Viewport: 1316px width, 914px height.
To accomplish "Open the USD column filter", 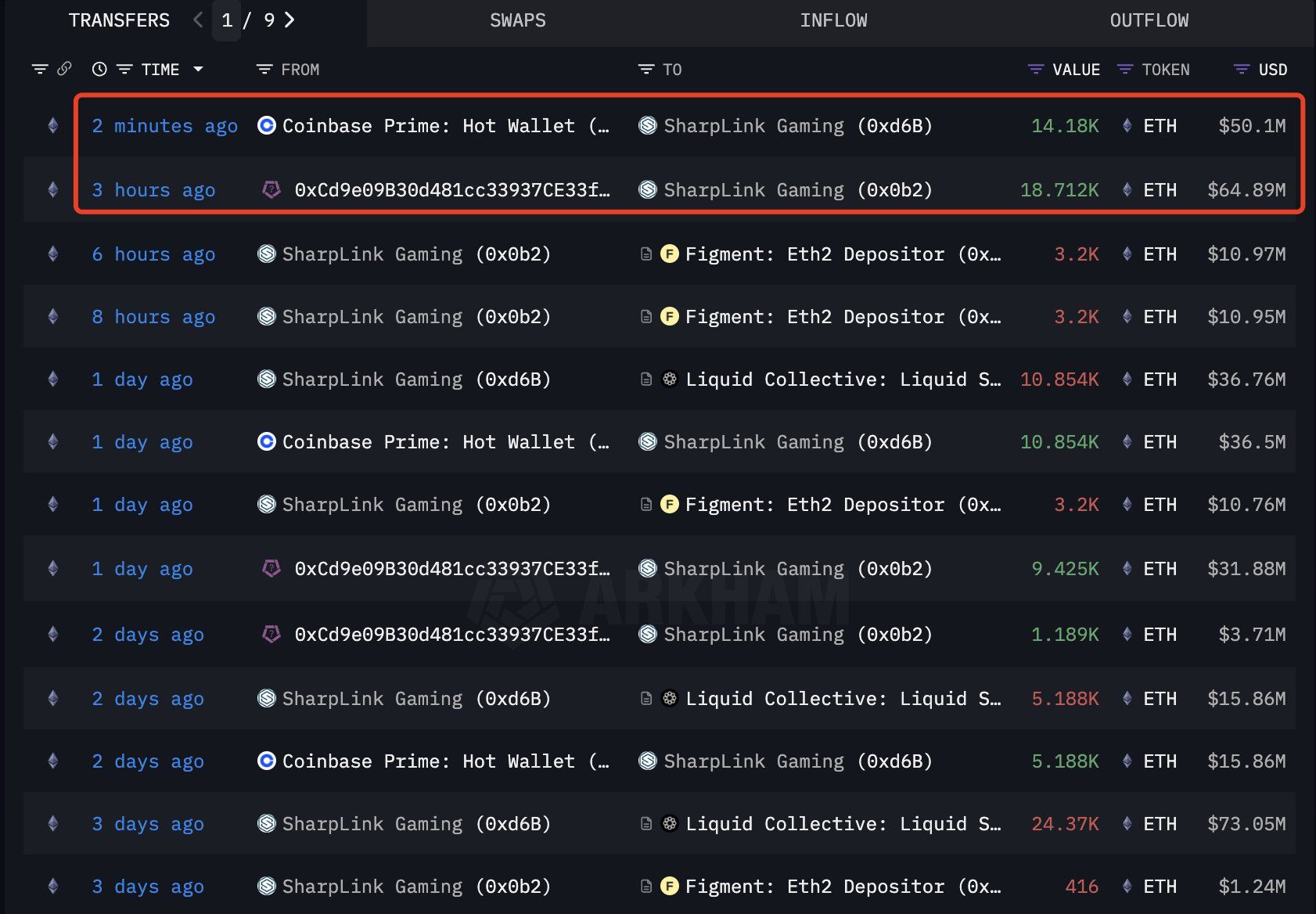I will (x=1242, y=70).
